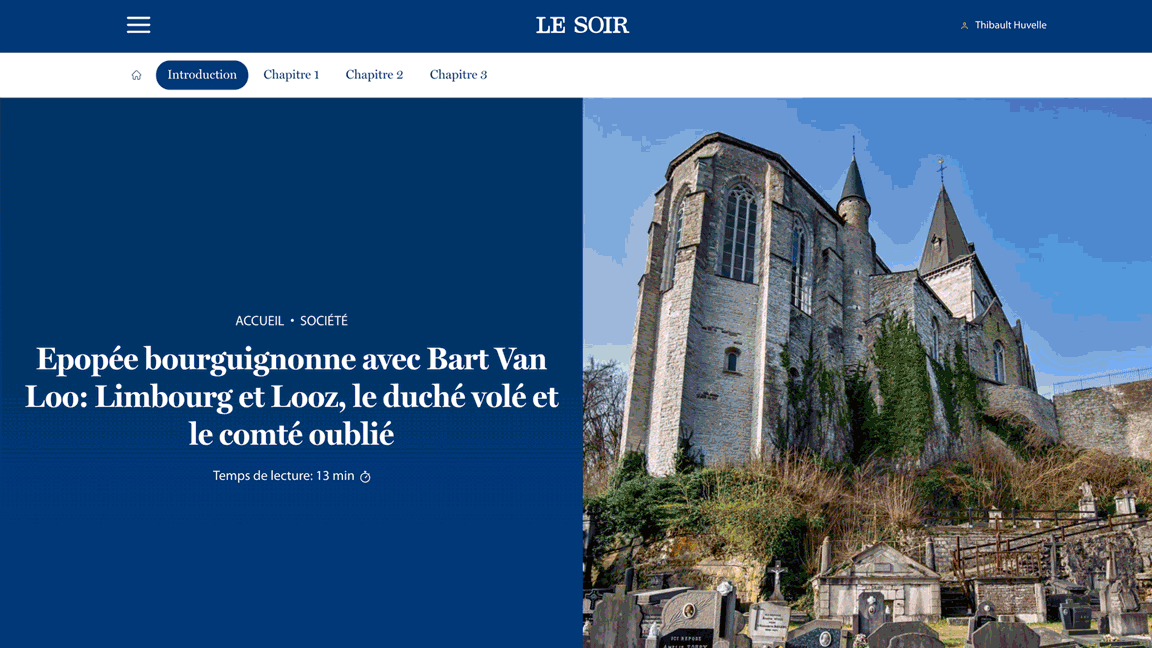
Task: Click the highlighted Introduction pill button
Action: pyautogui.click(x=202, y=74)
